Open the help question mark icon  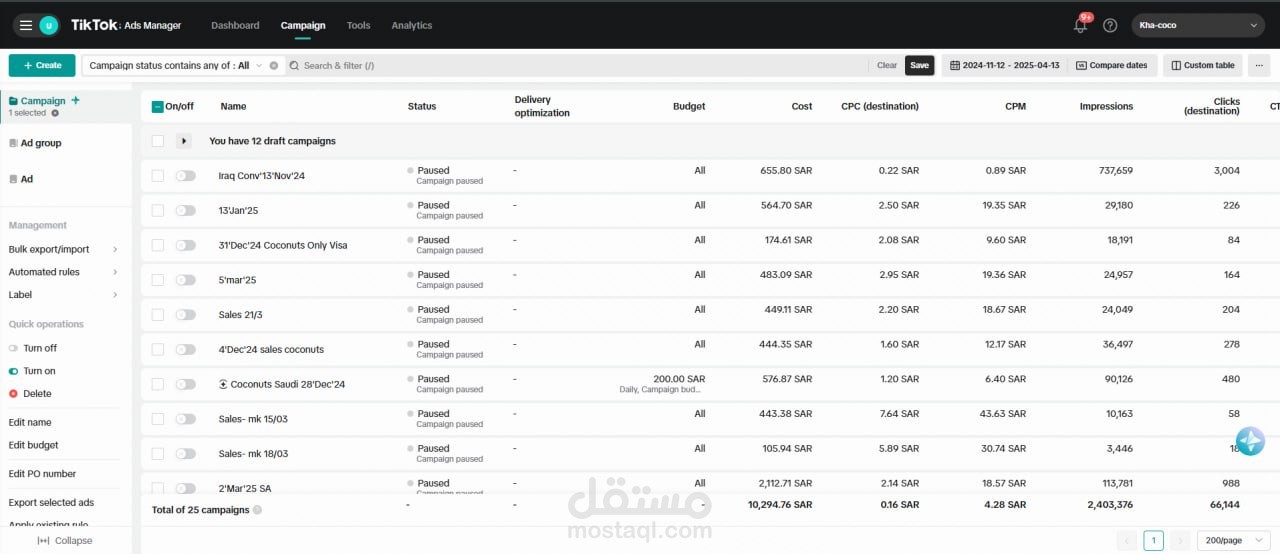click(x=1110, y=25)
